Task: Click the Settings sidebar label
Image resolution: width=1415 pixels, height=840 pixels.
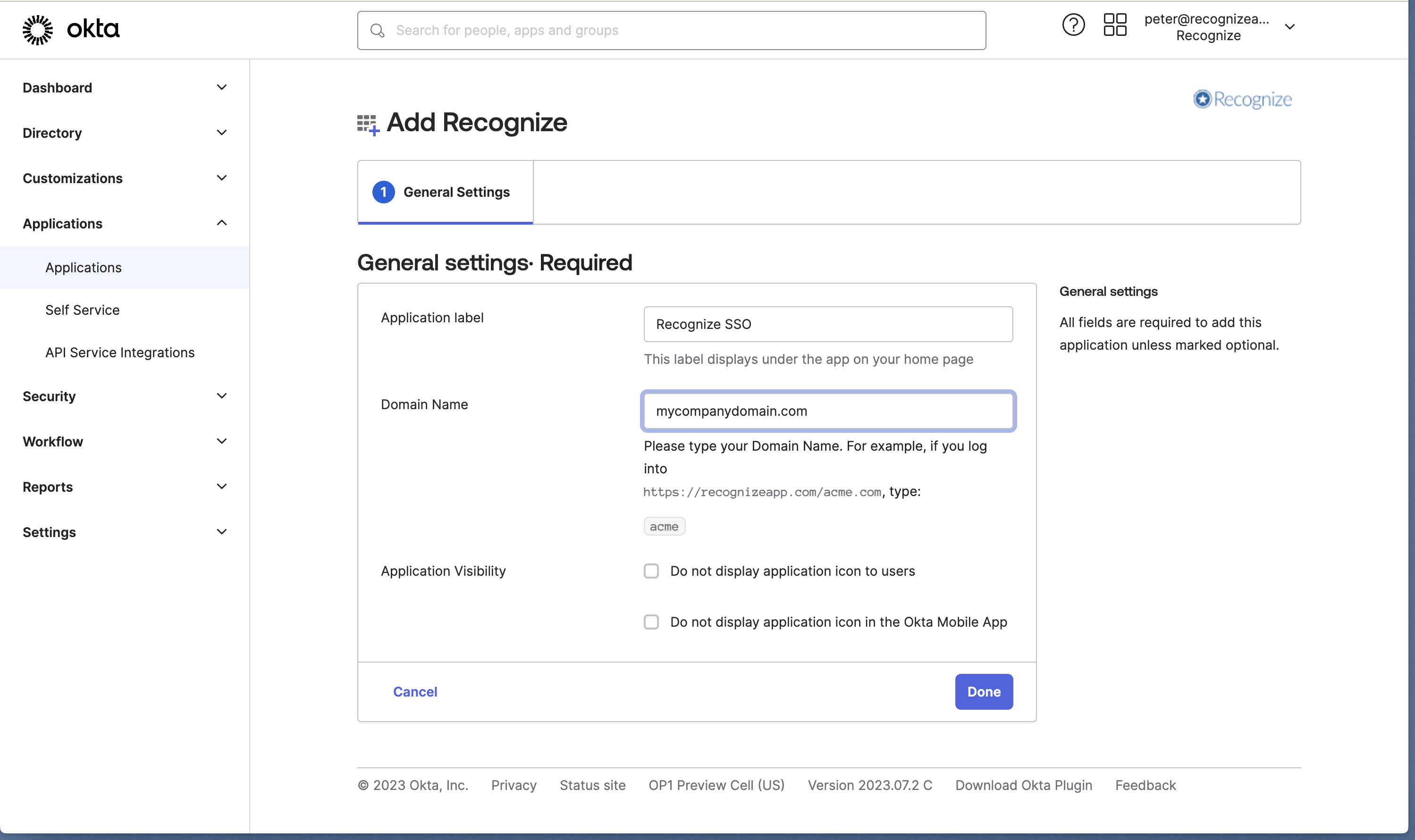Action: [x=49, y=532]
